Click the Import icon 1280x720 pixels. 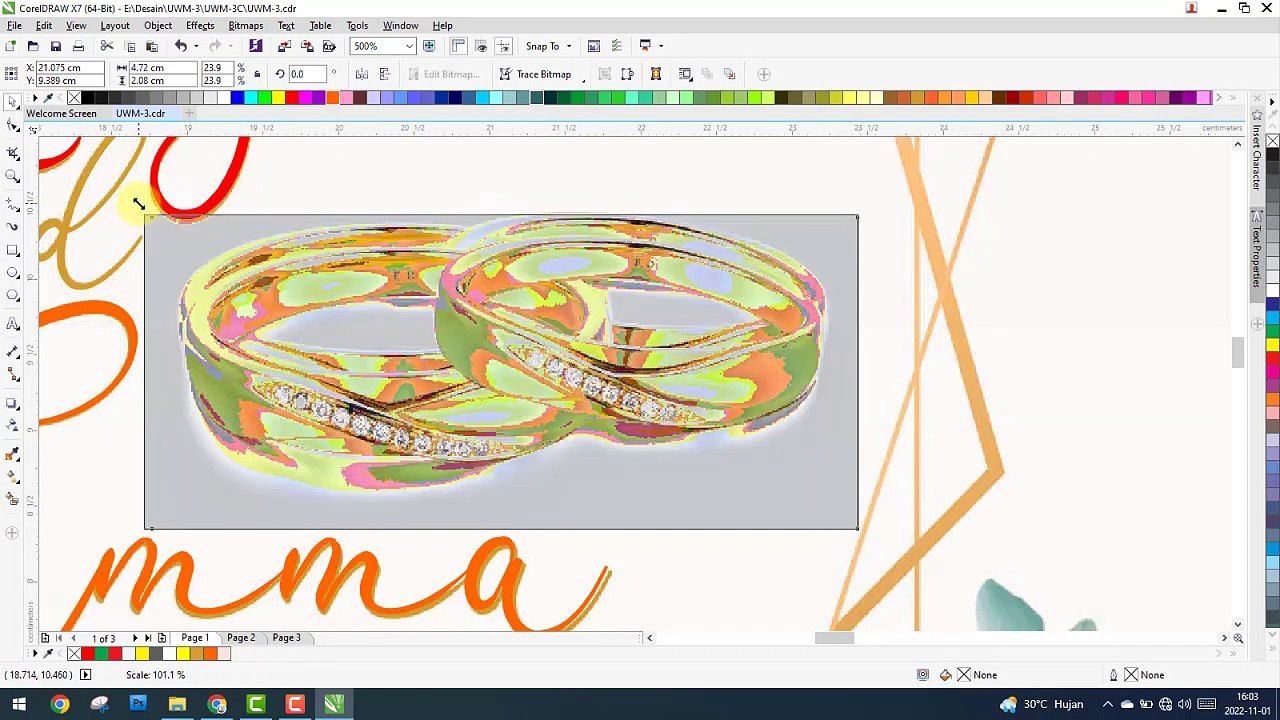[x=284, y=46]
